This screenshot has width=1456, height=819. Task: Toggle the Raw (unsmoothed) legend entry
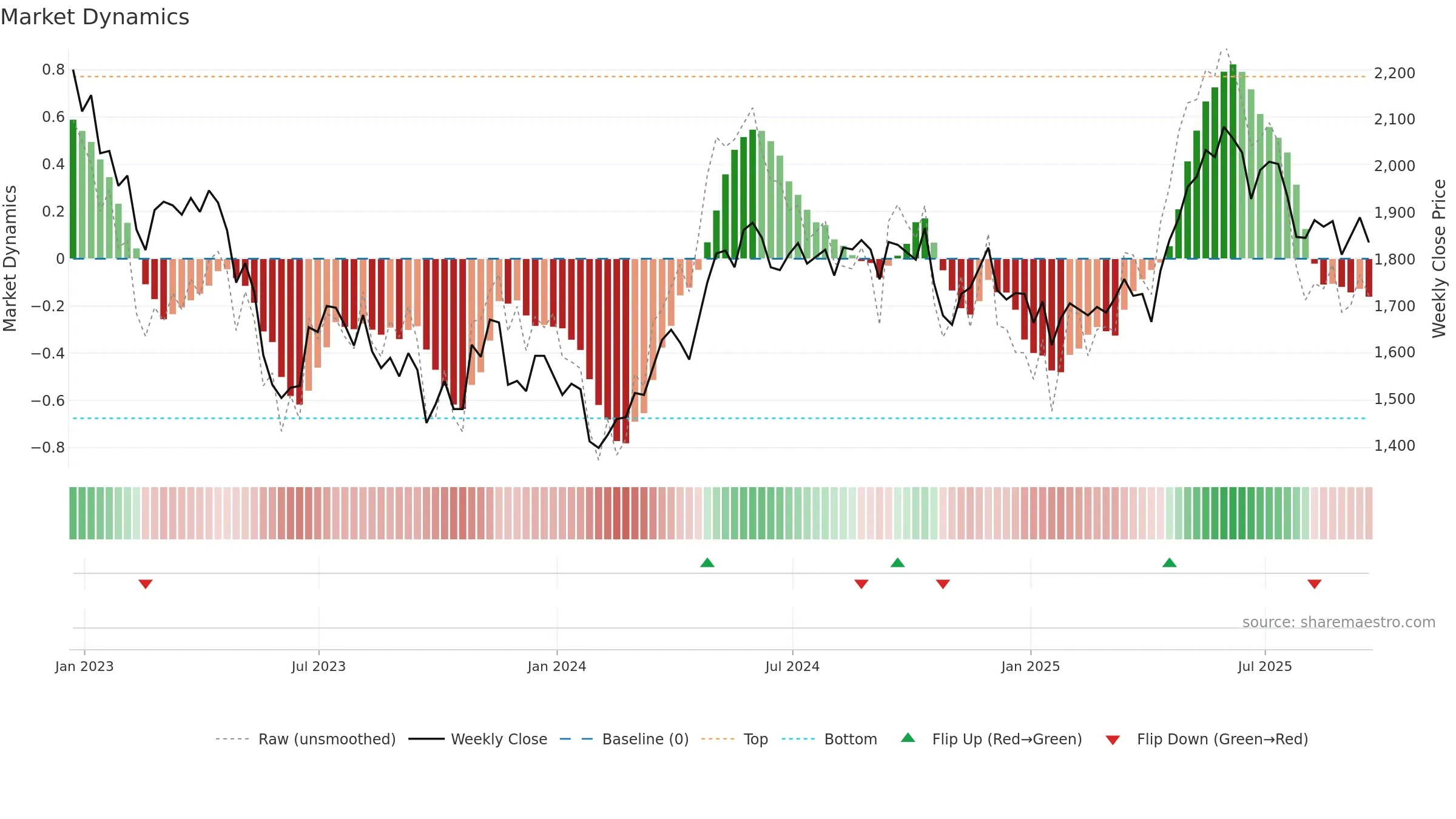coord(305,739)
